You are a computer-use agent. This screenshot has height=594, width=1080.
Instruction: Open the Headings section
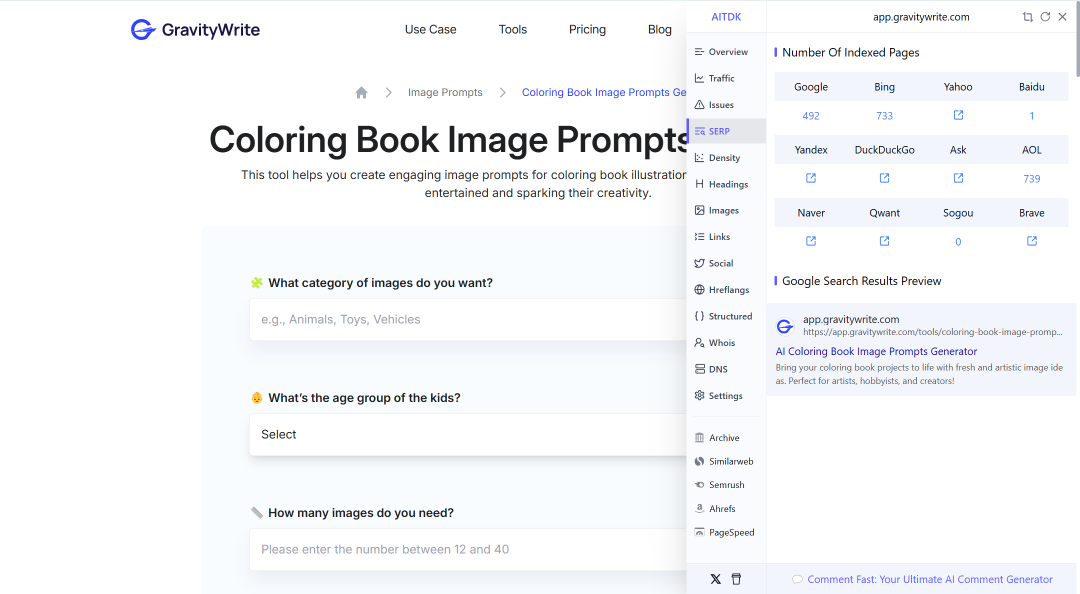[727, 184]
